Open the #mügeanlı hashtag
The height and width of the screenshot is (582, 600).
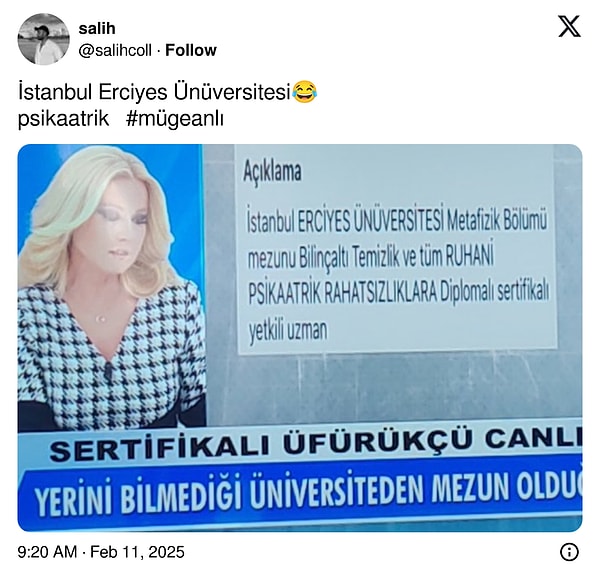coord(174,119)
